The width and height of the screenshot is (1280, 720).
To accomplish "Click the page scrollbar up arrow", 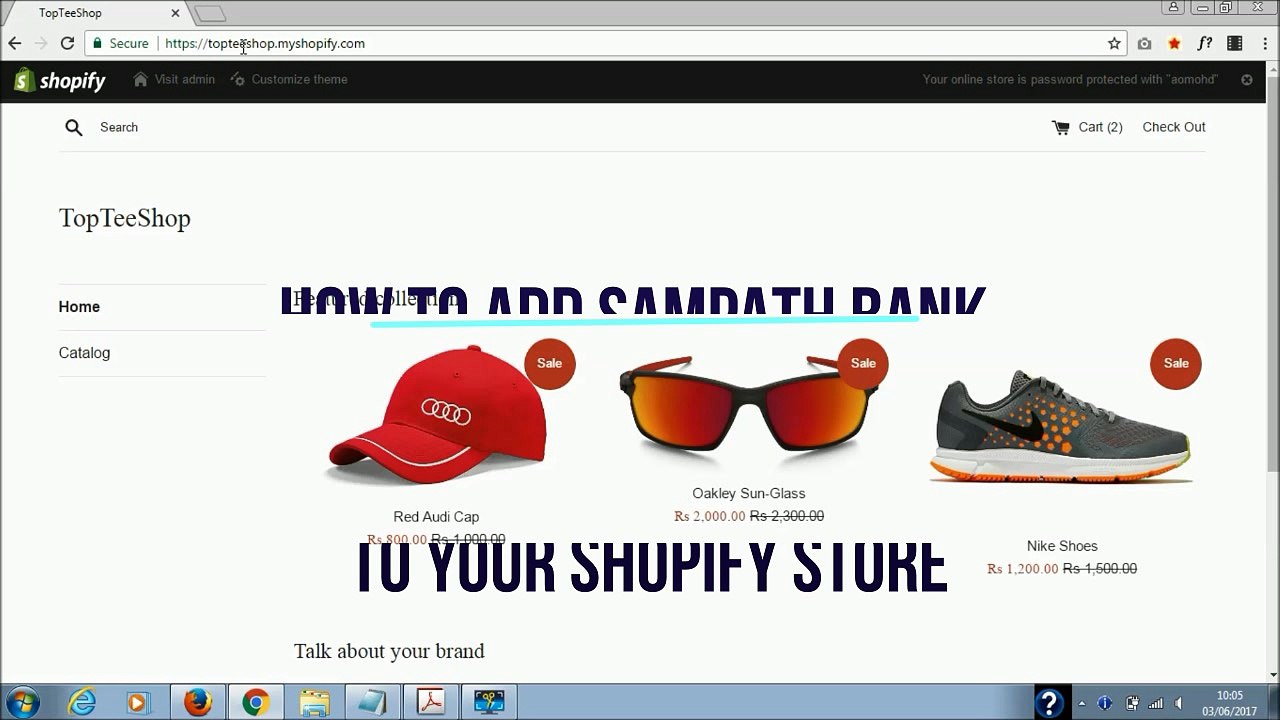I will click(x=1272, y=68).
